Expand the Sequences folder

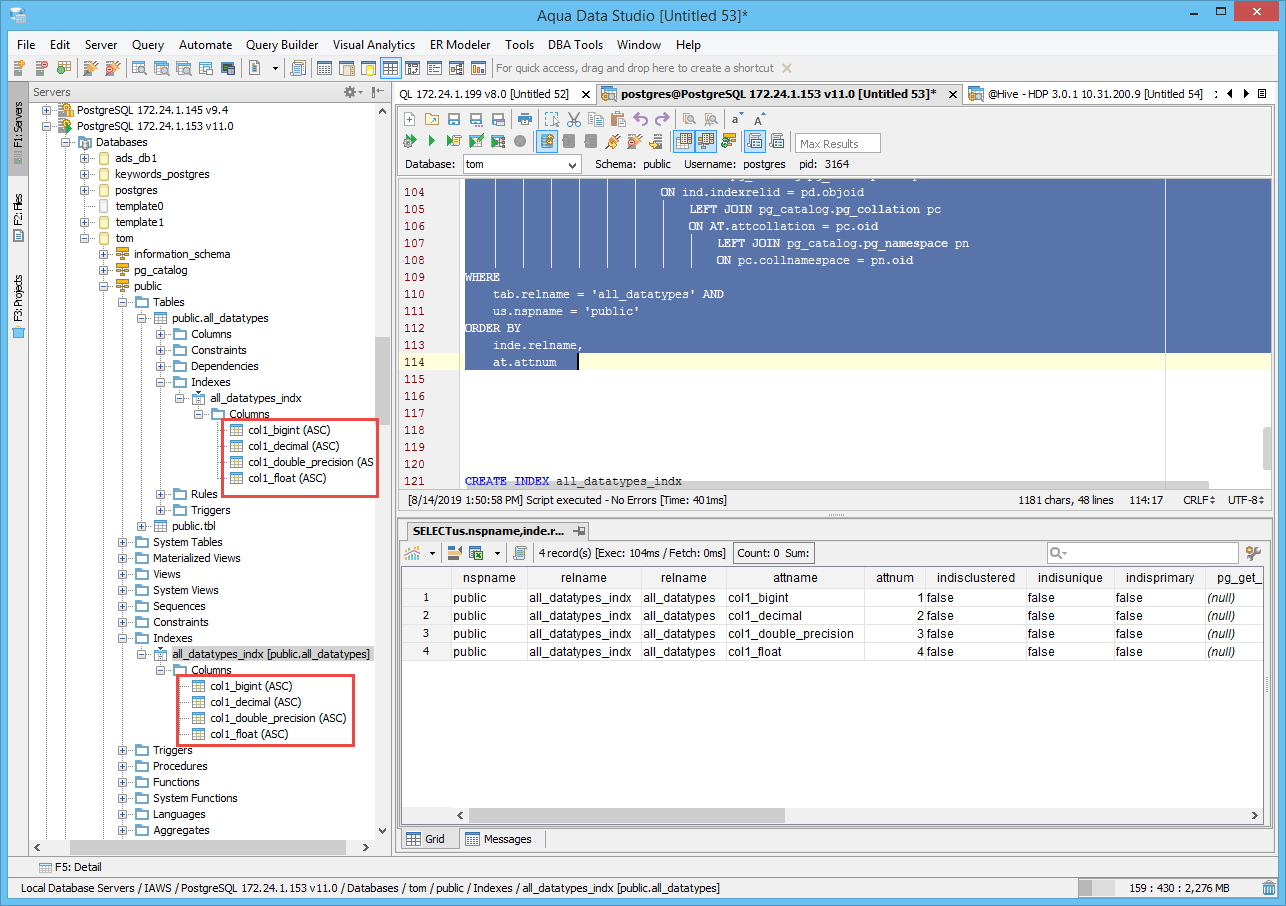tap(122, 606)
